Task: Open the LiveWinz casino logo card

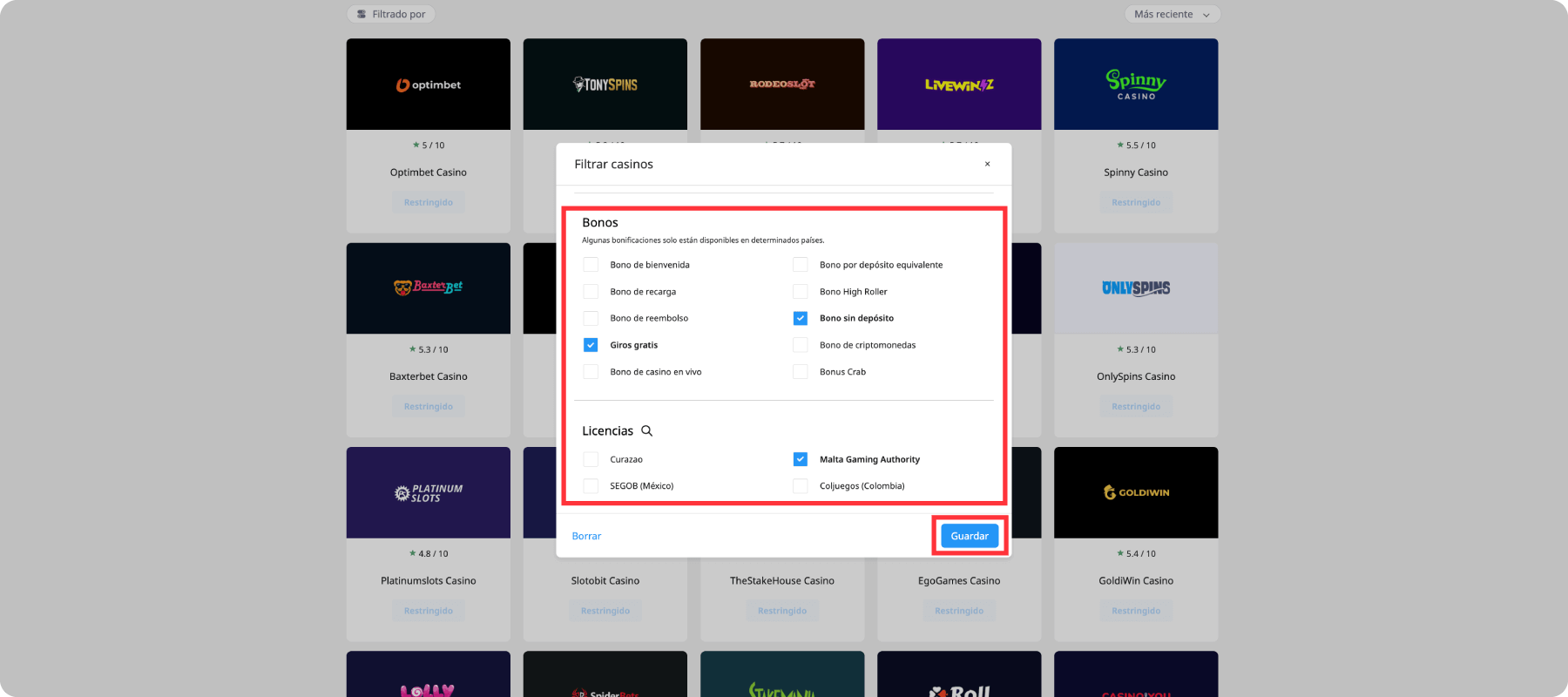Action: click(959, 85)
